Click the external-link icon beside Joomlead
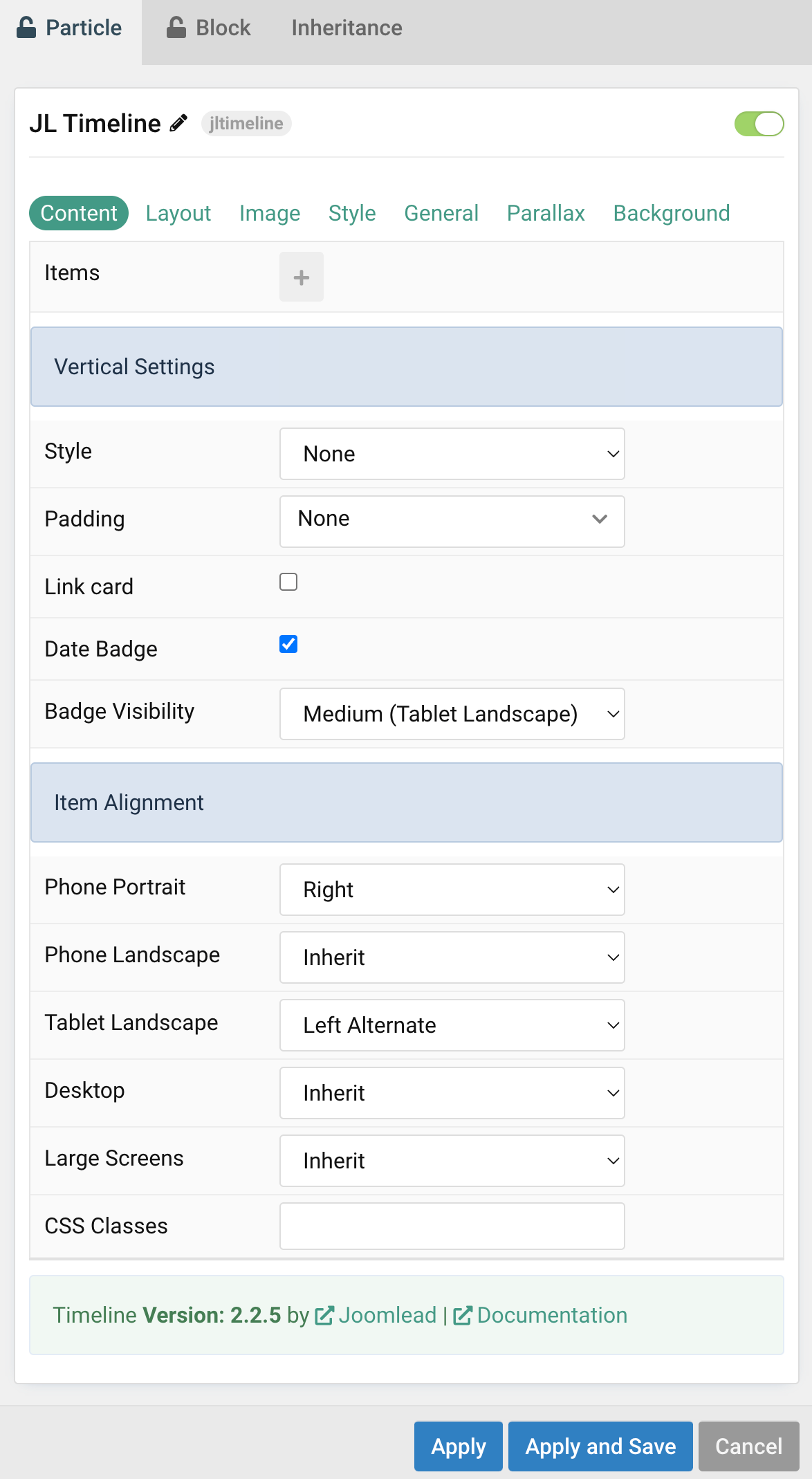Screen dimensions: 812x1479 (325, 1314)
